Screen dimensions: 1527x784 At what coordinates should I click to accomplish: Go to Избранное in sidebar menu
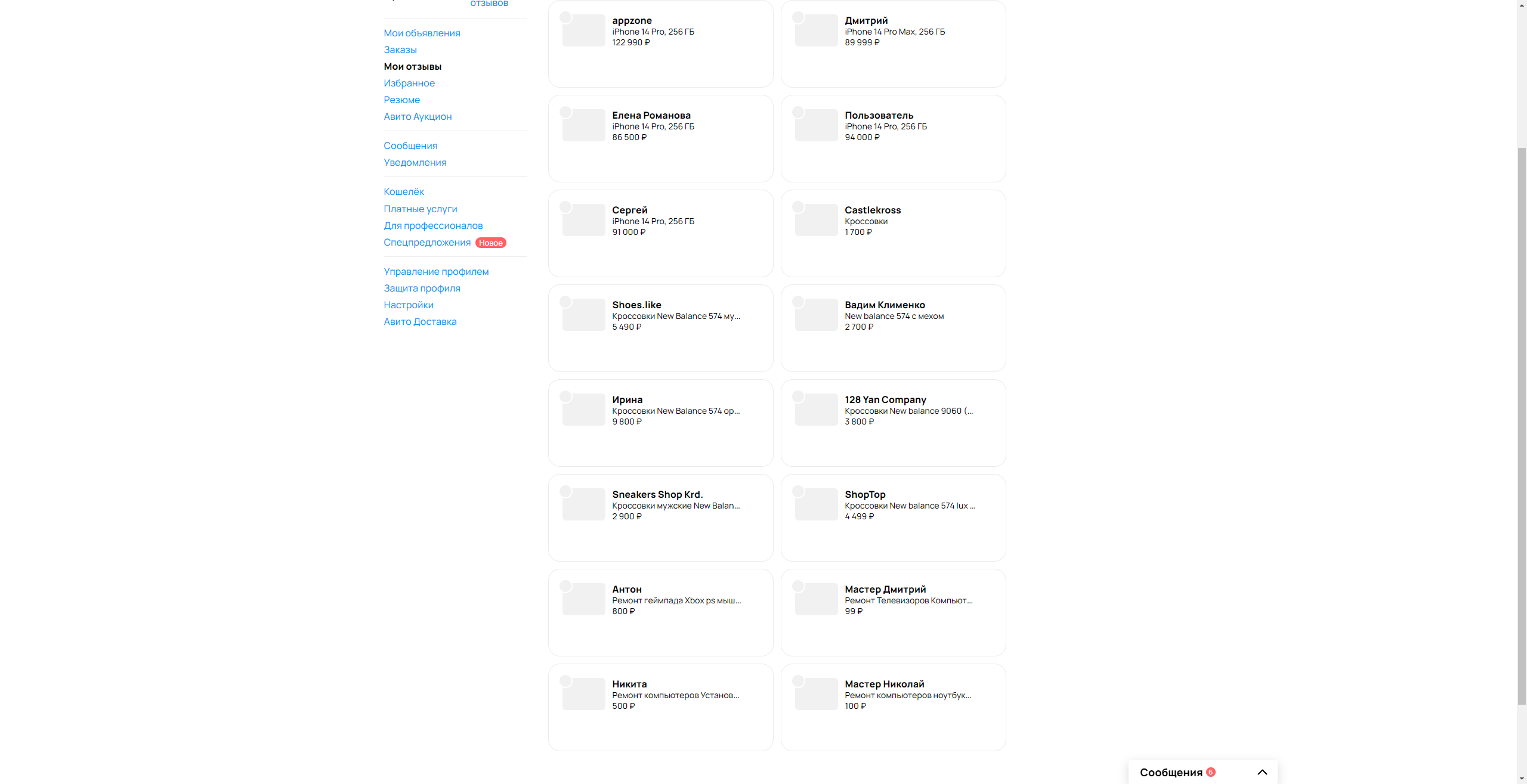(409, 83)
